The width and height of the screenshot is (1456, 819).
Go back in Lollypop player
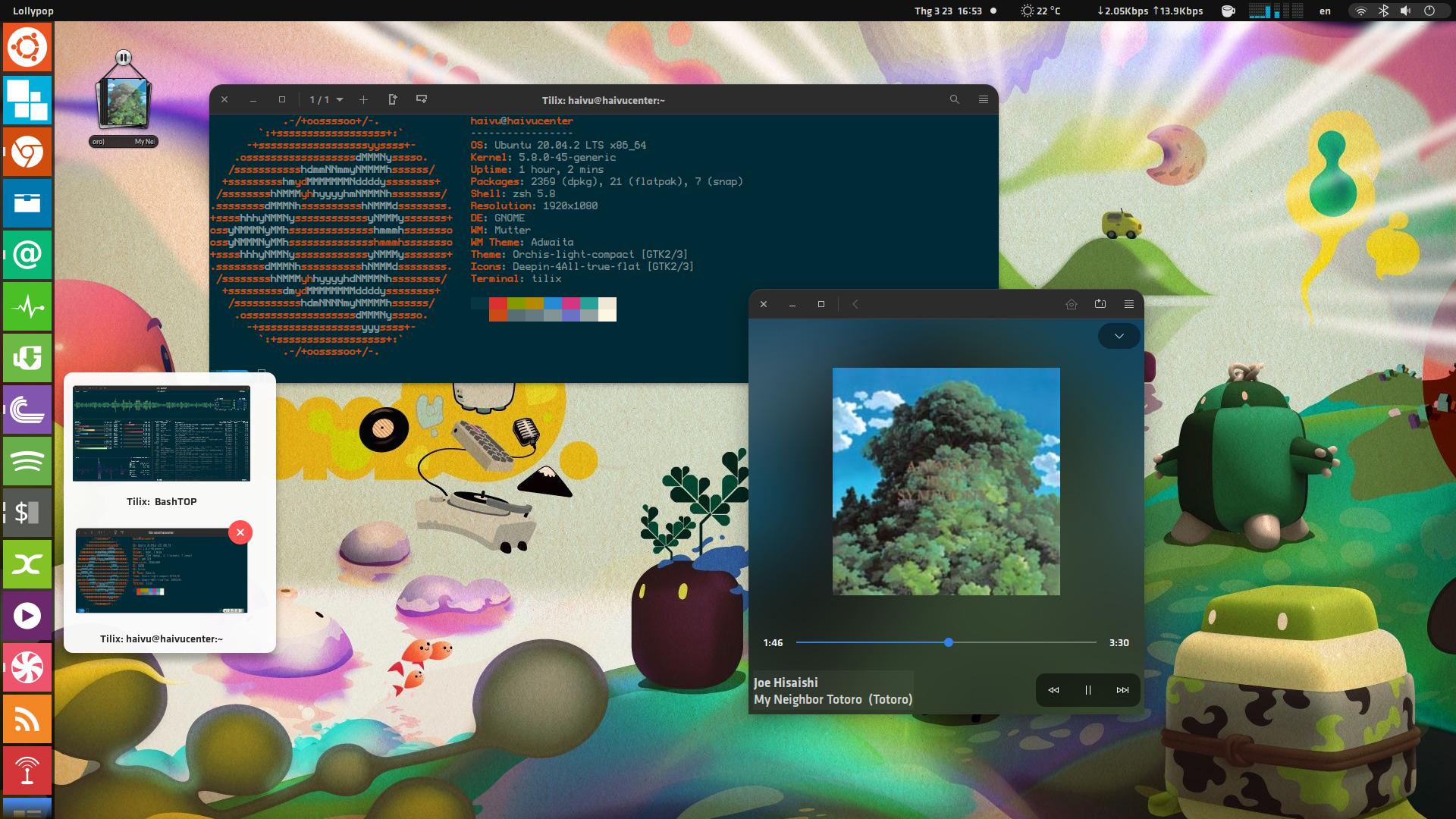[x=855, y=304]
